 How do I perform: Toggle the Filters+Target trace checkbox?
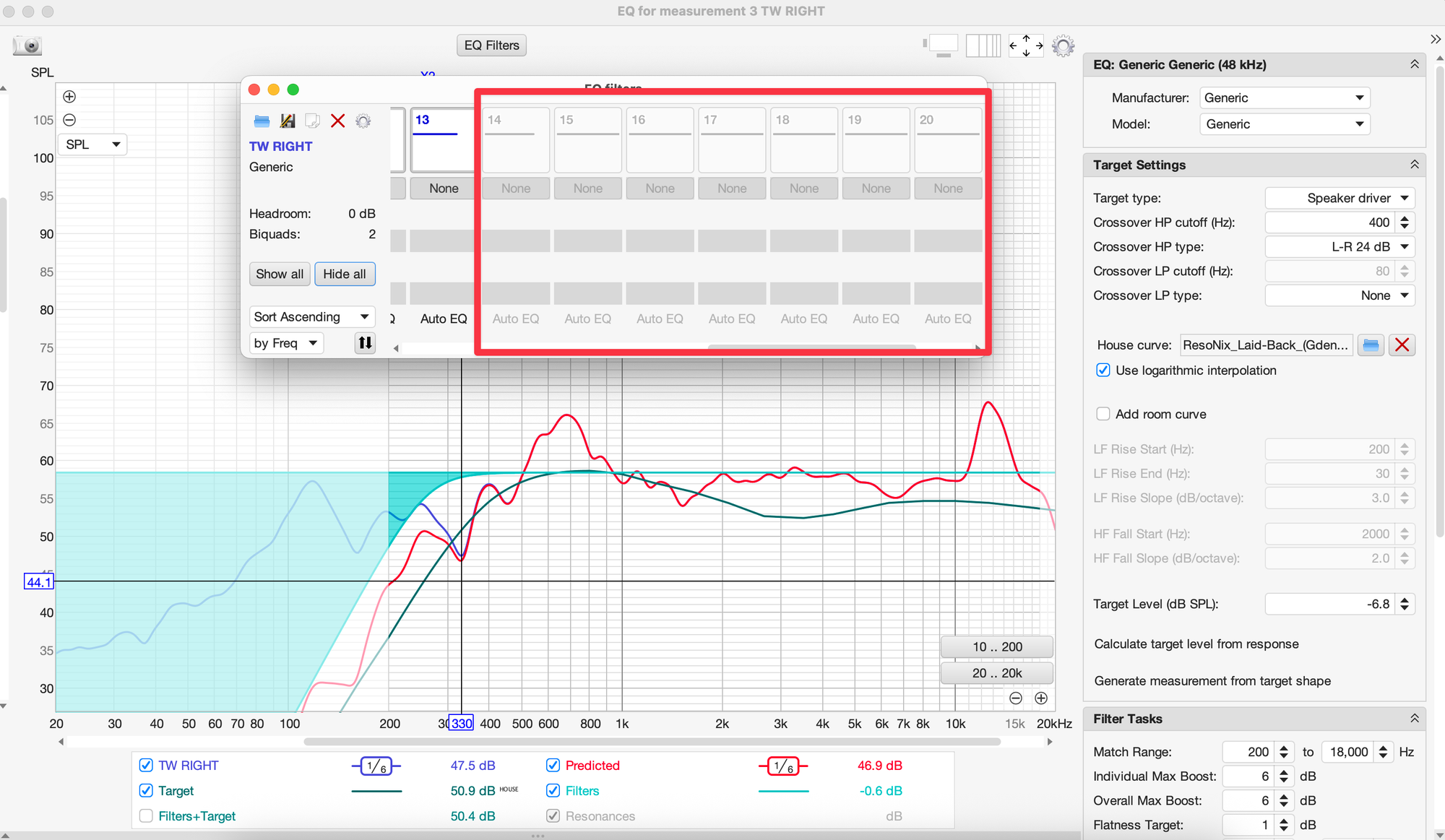tap(146, 815)
